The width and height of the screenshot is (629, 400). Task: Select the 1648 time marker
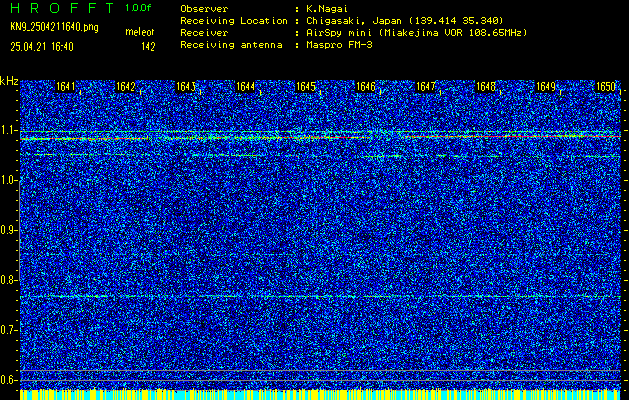pyautogui.click(x=486, y=86)
